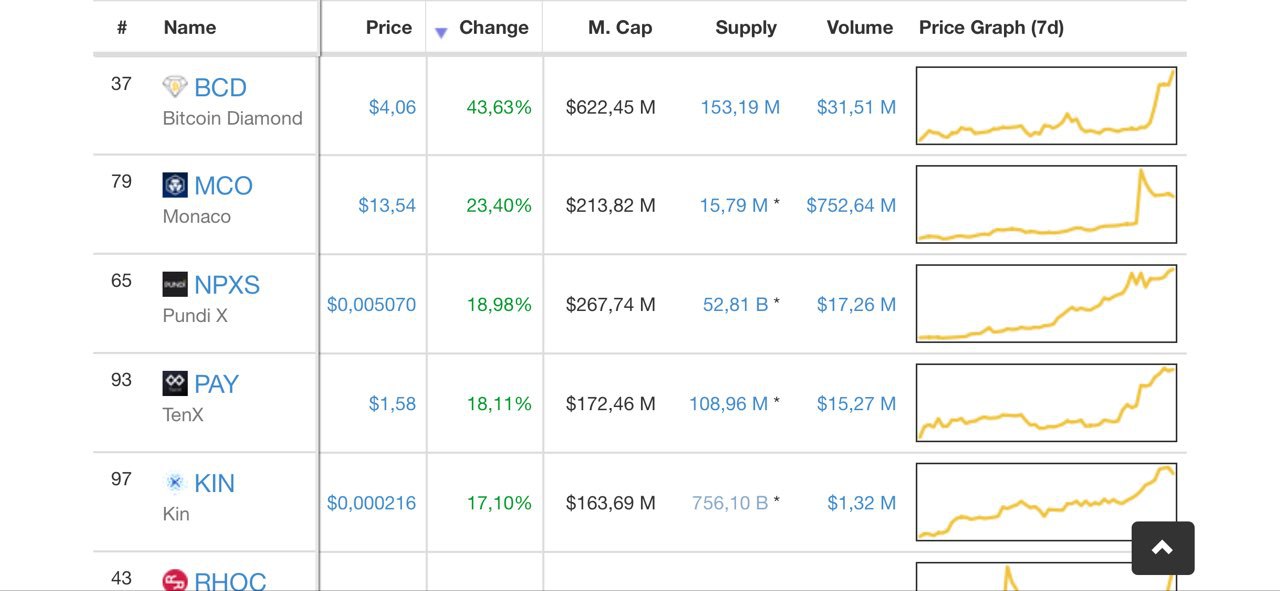
Task: Click the Pundi X logo icon
Action: (x=175, y=284)
